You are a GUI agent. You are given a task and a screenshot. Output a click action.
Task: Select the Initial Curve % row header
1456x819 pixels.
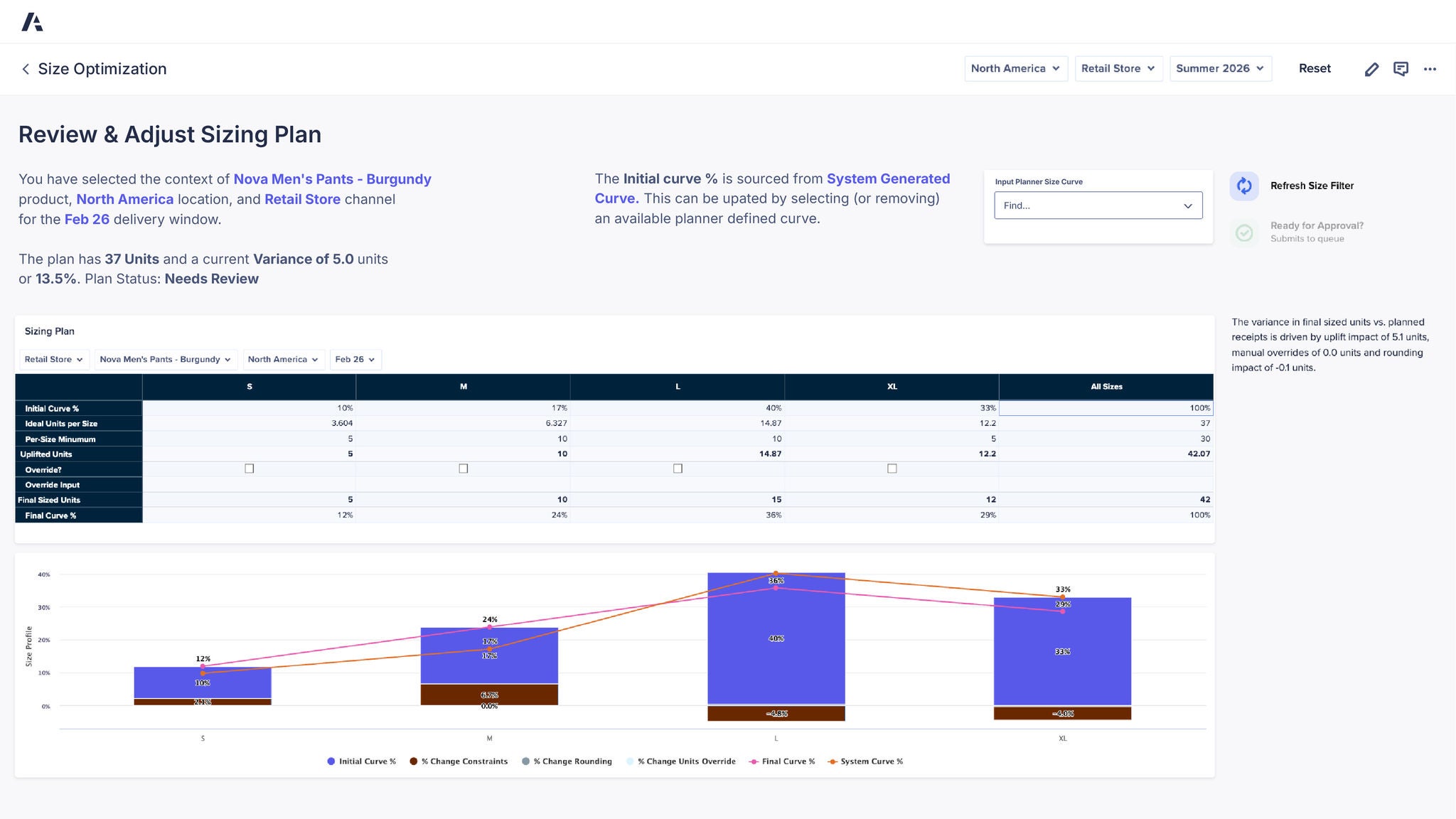tap(79, 409)
